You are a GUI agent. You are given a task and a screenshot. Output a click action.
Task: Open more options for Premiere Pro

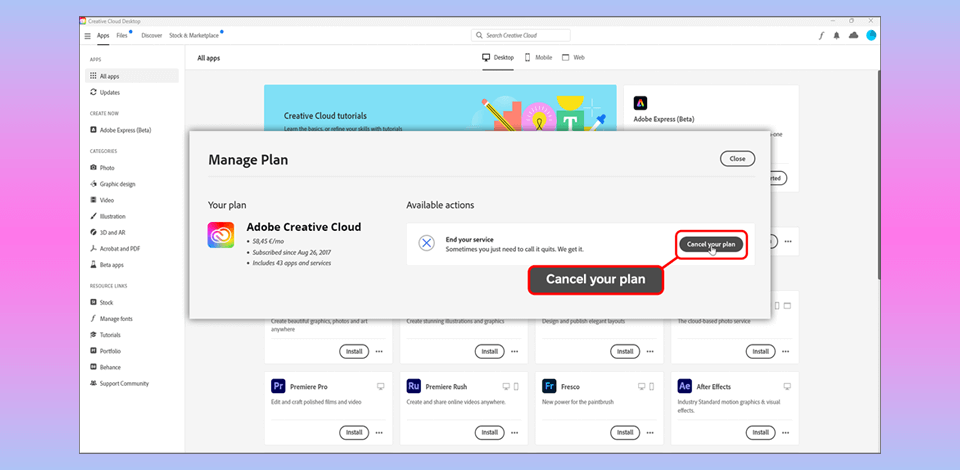coord(379,433)
